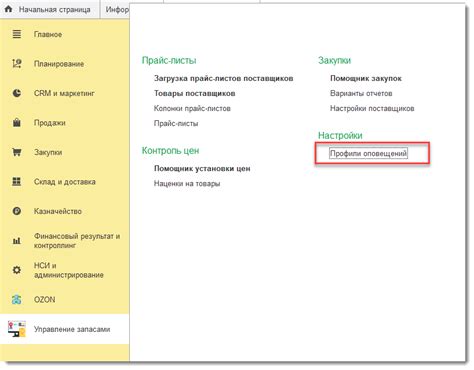Open the highlighted Профили оповещений link
The height and width of the screenshot is (370, 474).
pos(368,153)
